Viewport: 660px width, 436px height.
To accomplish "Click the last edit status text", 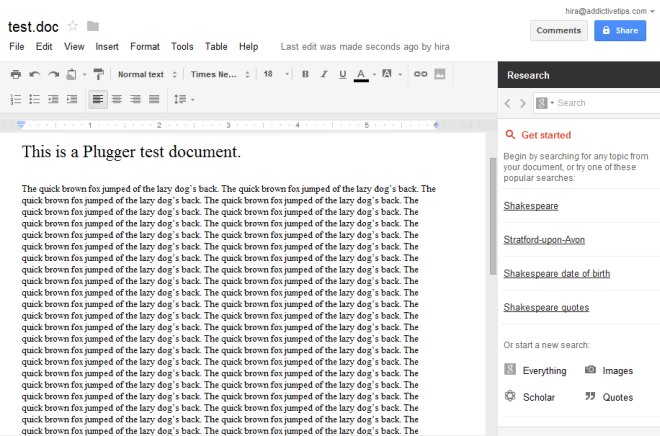I will [x=365, y=47].
